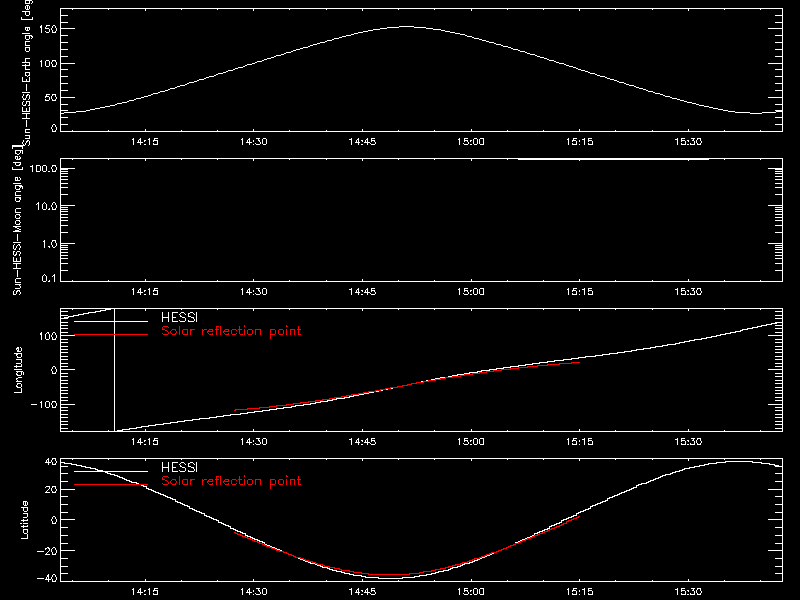Image resolution: width=800 pixels, height=600 pixels.
Task: Click Solar reflection point legend in Longitude plot
Action: (231, 331)
